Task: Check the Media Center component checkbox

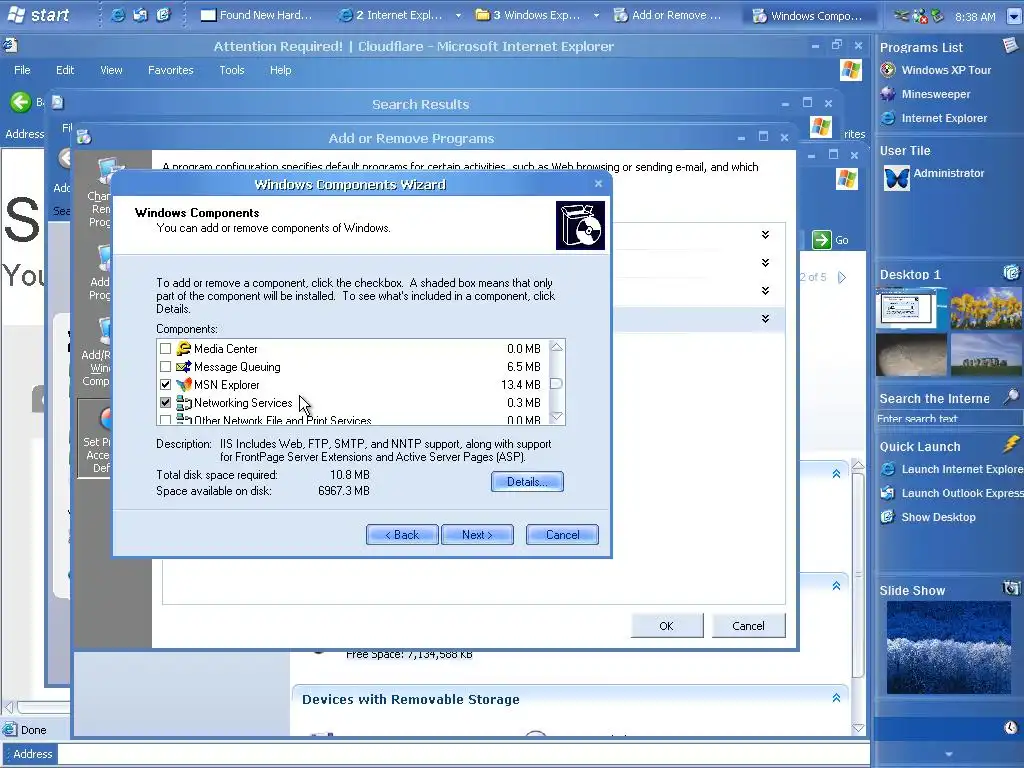Action: pos(165,349)
